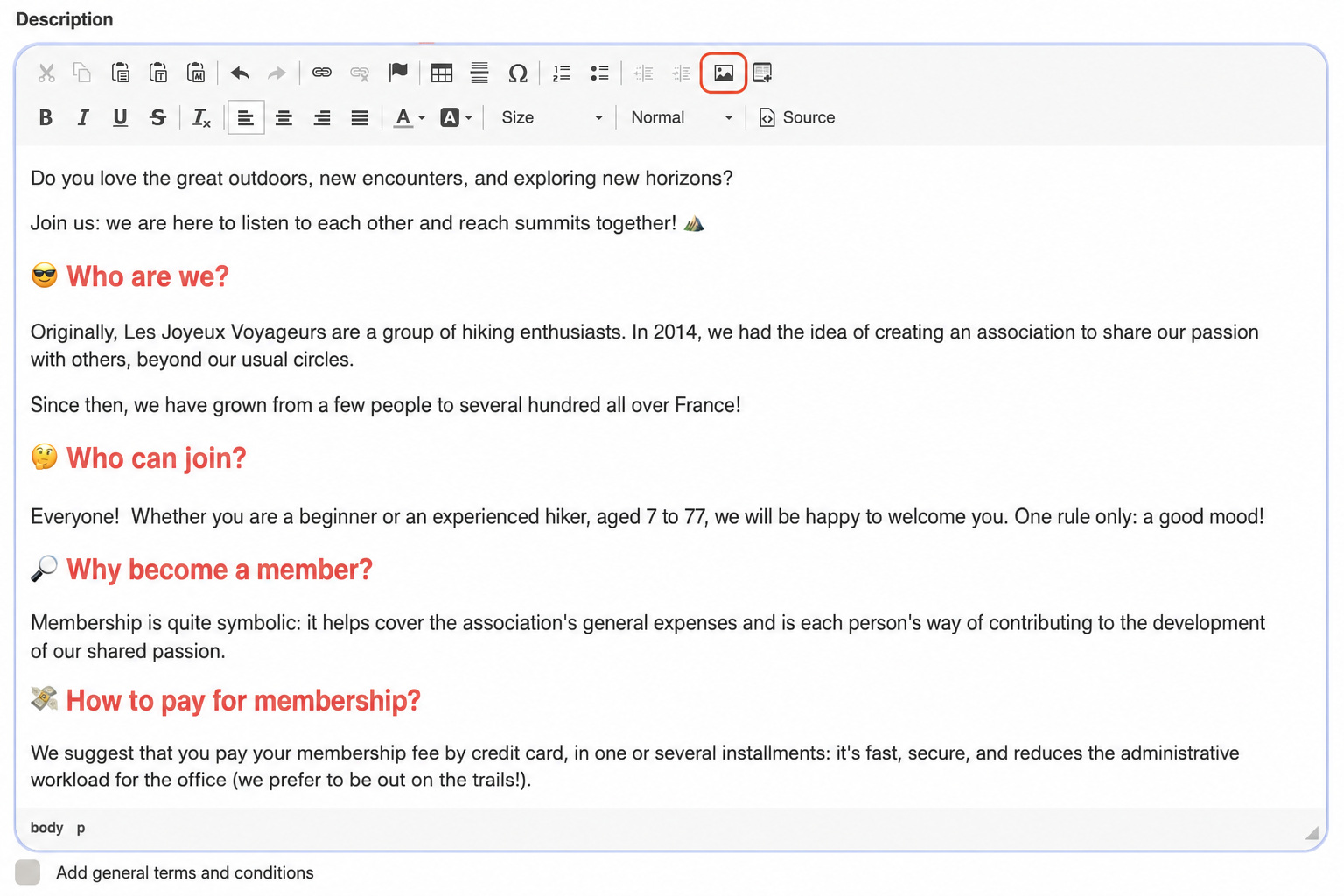Insert an anchor with the flag icon
Image resolution: width=1344 pixels, height=896 pixels.
coord(398,73)
